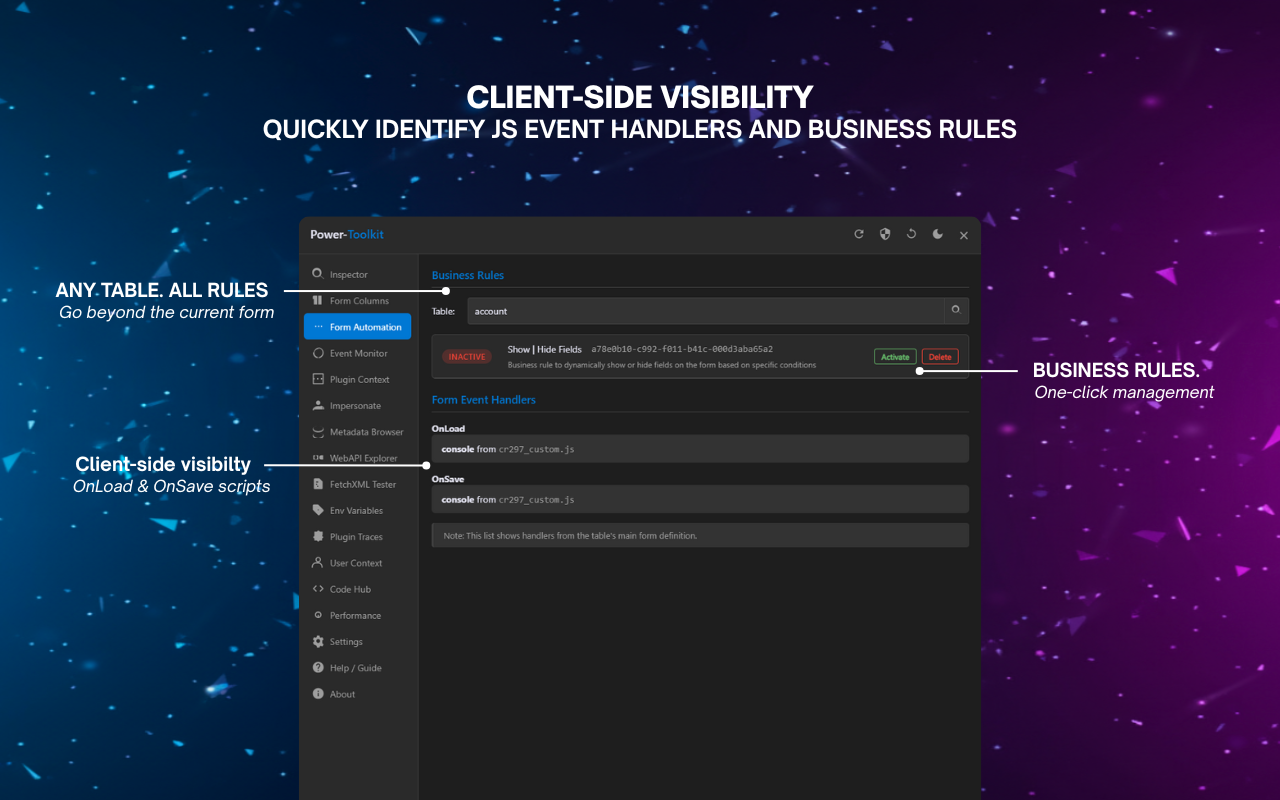Click the User Context icon in the sidebar
Viewport: 1280px width, 800px height.
[x=318, y=563]
